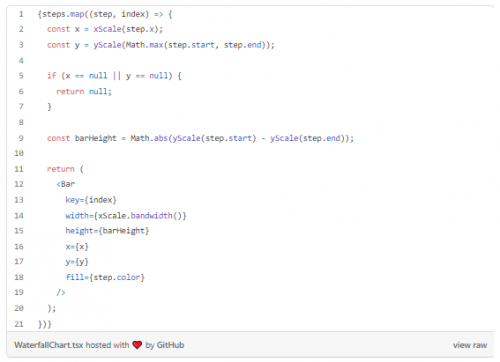Select line number 14
The height and width of the screenshot is (362, 500).
coord(19,216)
